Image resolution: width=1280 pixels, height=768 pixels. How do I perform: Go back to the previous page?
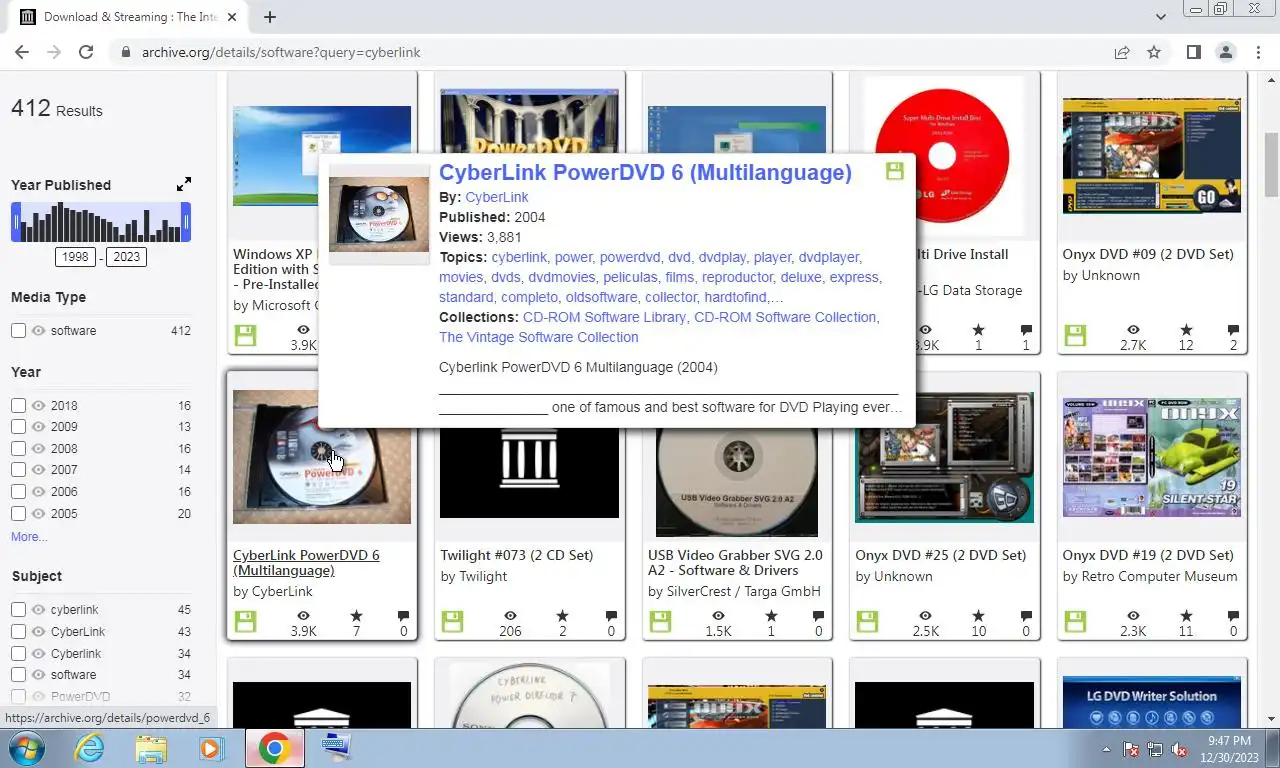tap(22, 52)
